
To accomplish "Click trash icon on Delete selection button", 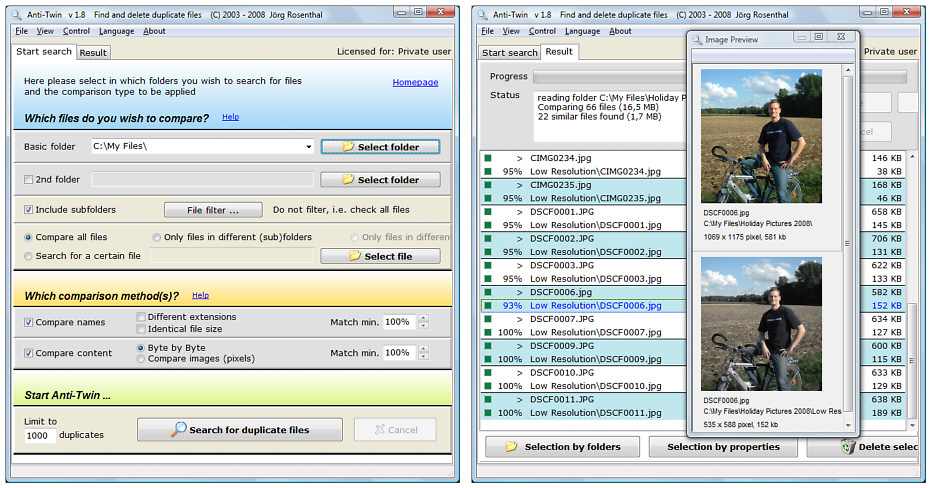I will pyautogui.click(x=848, y=446).
